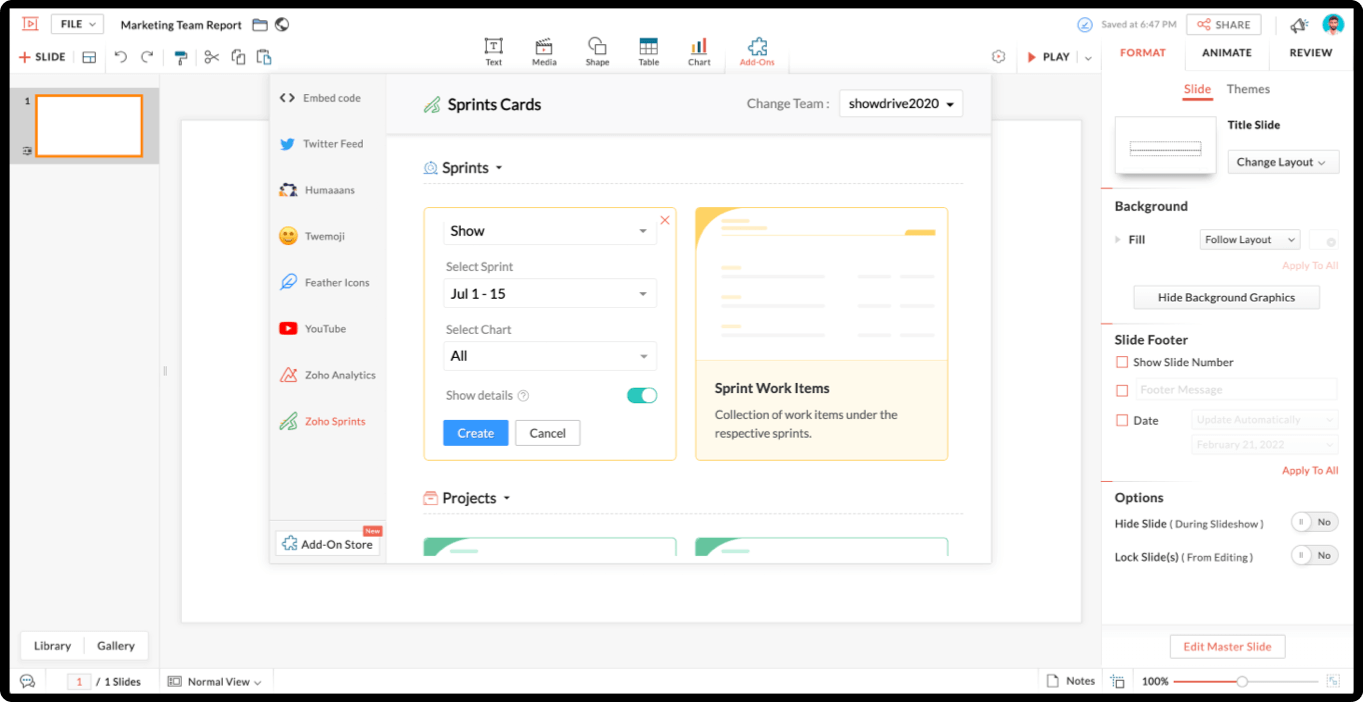Click the settings gear icon near Play

point(998,57)
